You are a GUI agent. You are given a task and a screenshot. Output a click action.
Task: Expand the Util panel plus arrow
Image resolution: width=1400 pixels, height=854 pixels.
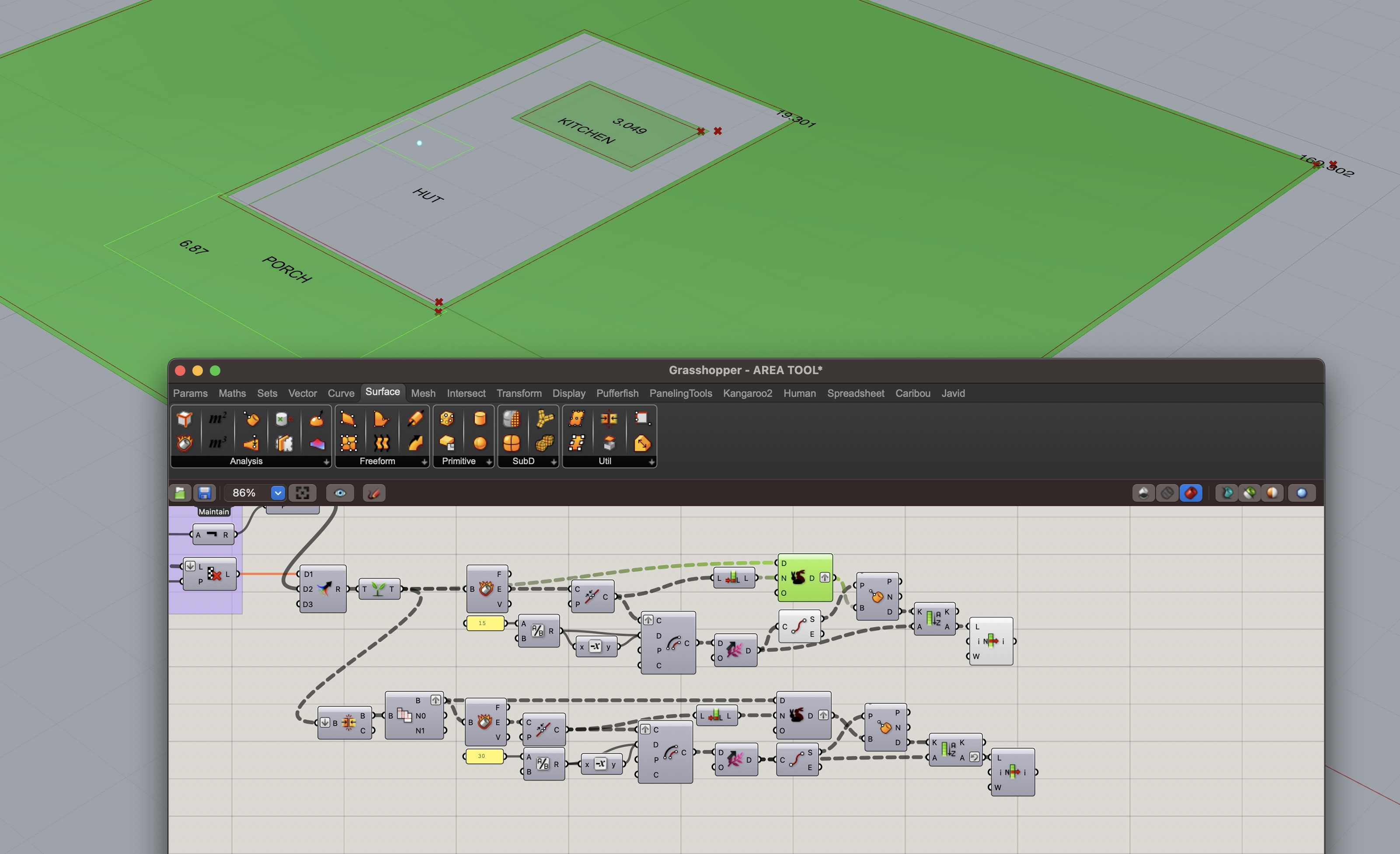pos(651,462)
